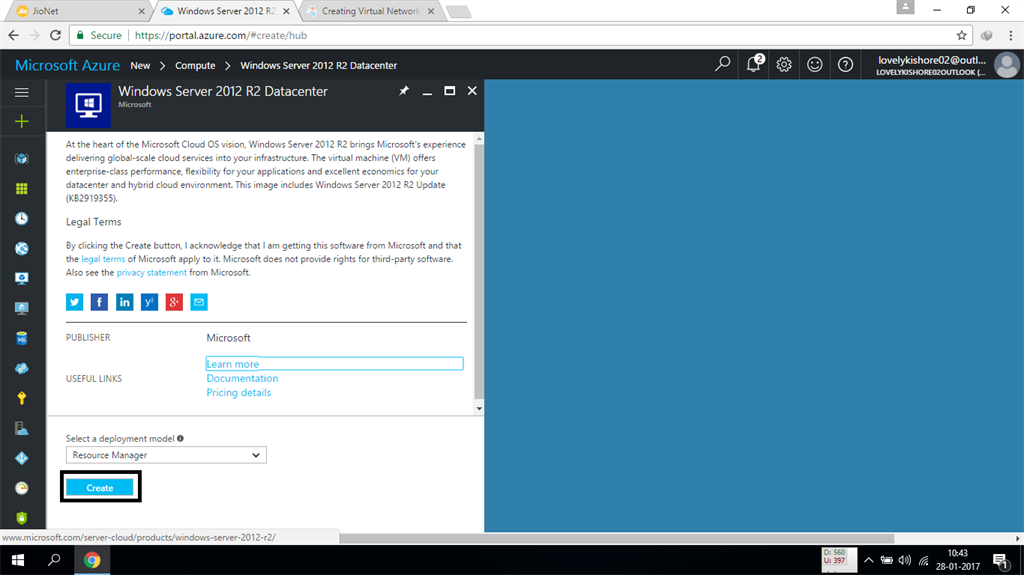
Task: Click the portal horizontal scrollbar
Action: point(616,538)
